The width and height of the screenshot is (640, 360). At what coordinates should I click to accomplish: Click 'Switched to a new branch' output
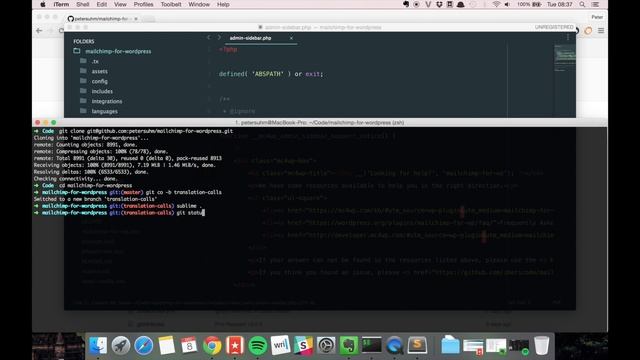pos(95,199)
